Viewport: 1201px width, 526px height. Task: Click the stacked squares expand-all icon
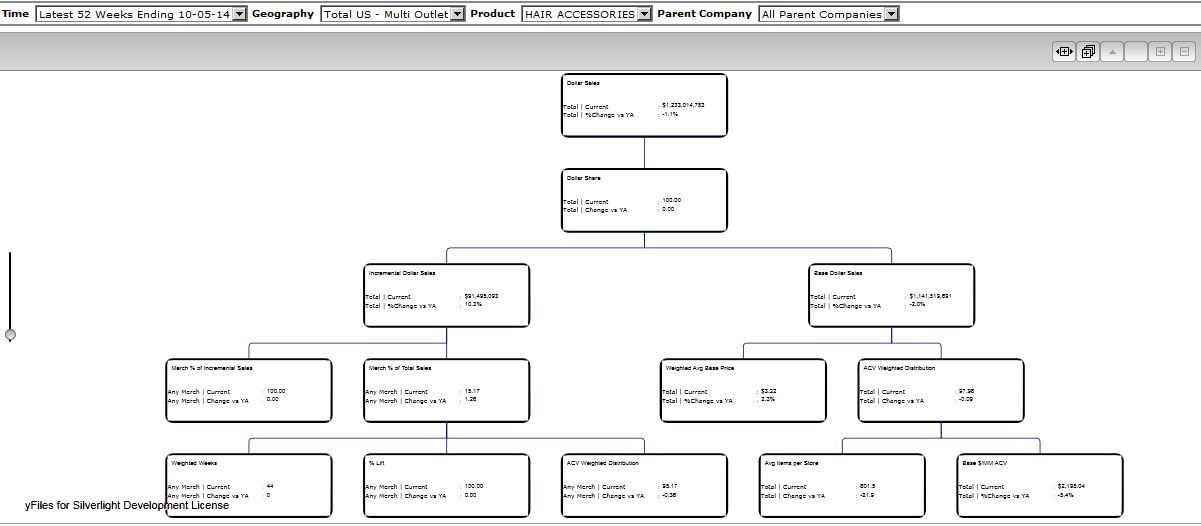pyautogui.click(x=1088, y=52)
